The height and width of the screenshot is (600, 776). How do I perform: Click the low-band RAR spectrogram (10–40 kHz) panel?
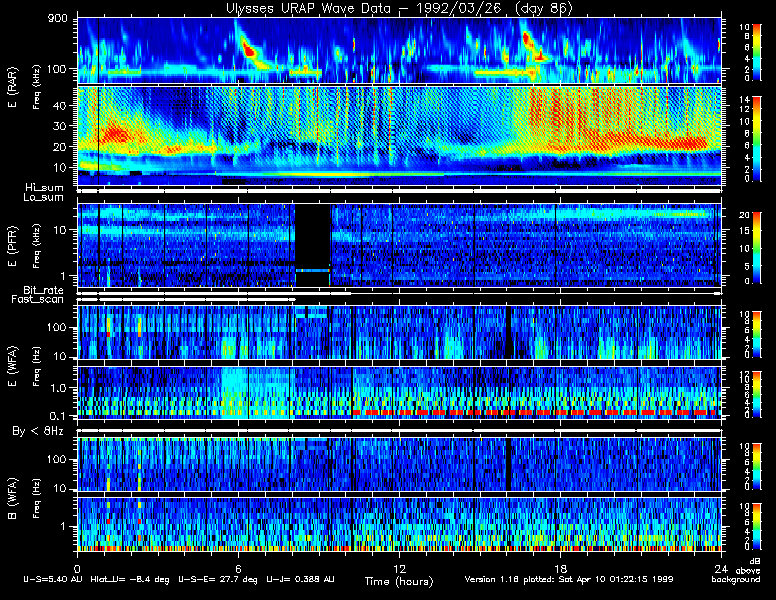click(399, 136)
